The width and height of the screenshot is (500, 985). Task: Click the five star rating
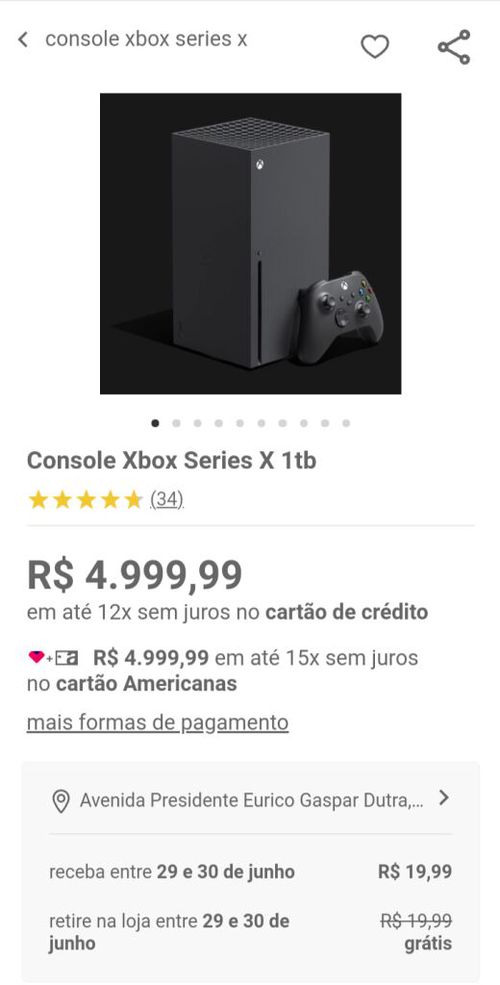[x=85, y=500]
